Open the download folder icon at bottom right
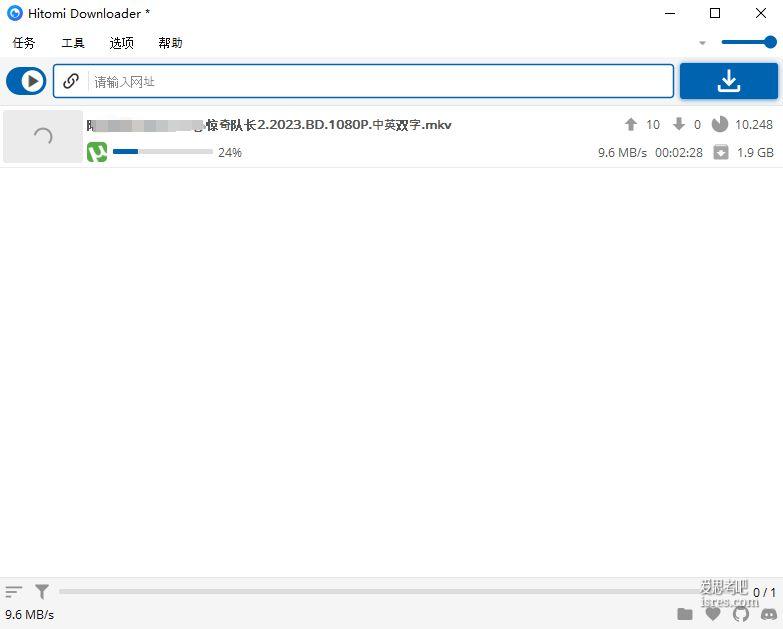This screenshot has height=629, width=783. [685, 614]
